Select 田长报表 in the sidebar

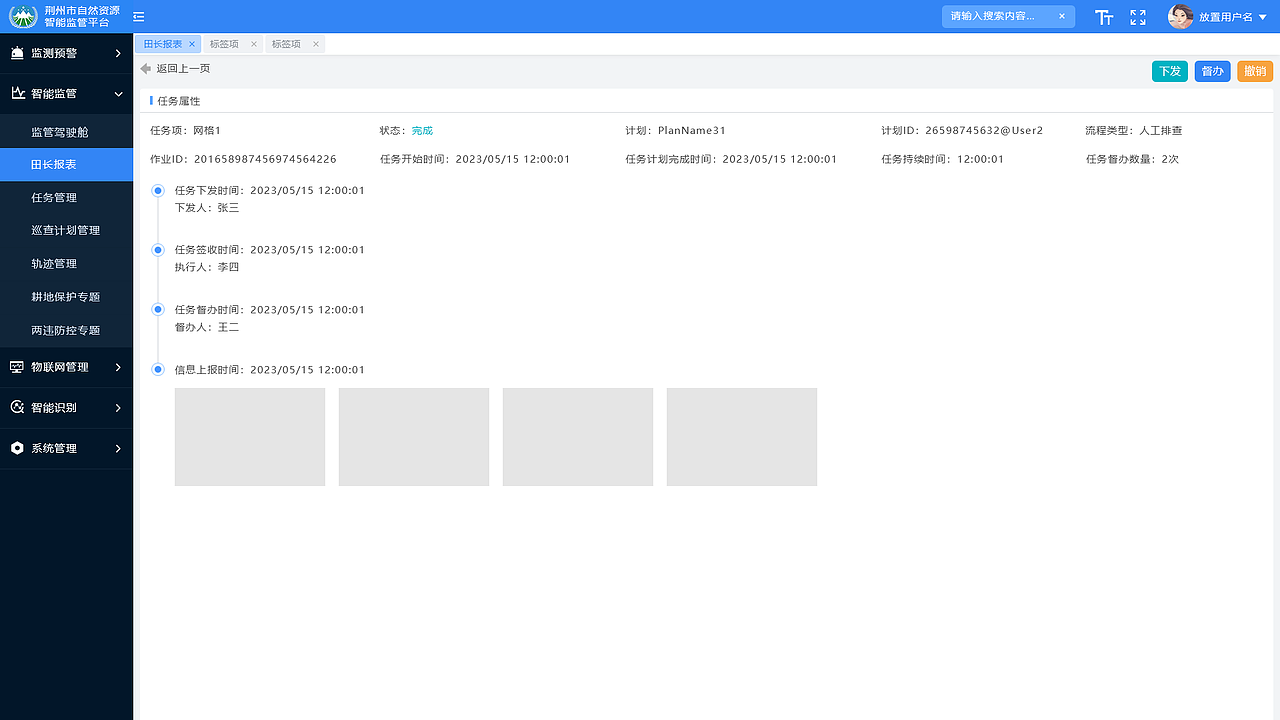pyautogui.click(x=66, y=164)
